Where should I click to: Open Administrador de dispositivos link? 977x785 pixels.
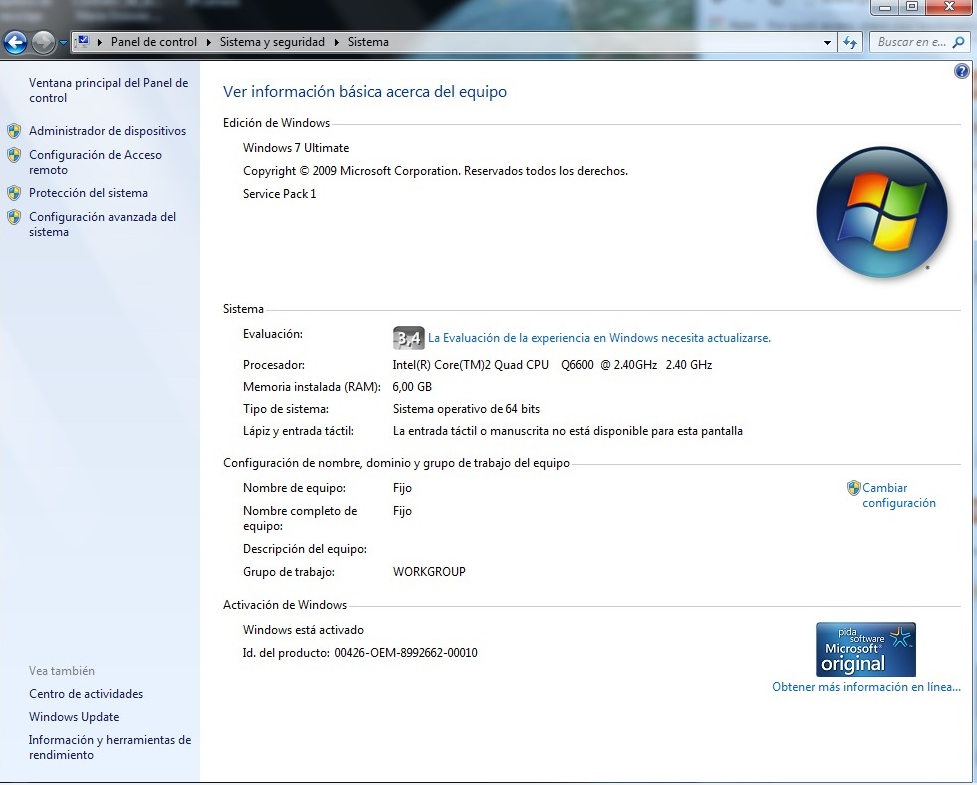point(107,131)
